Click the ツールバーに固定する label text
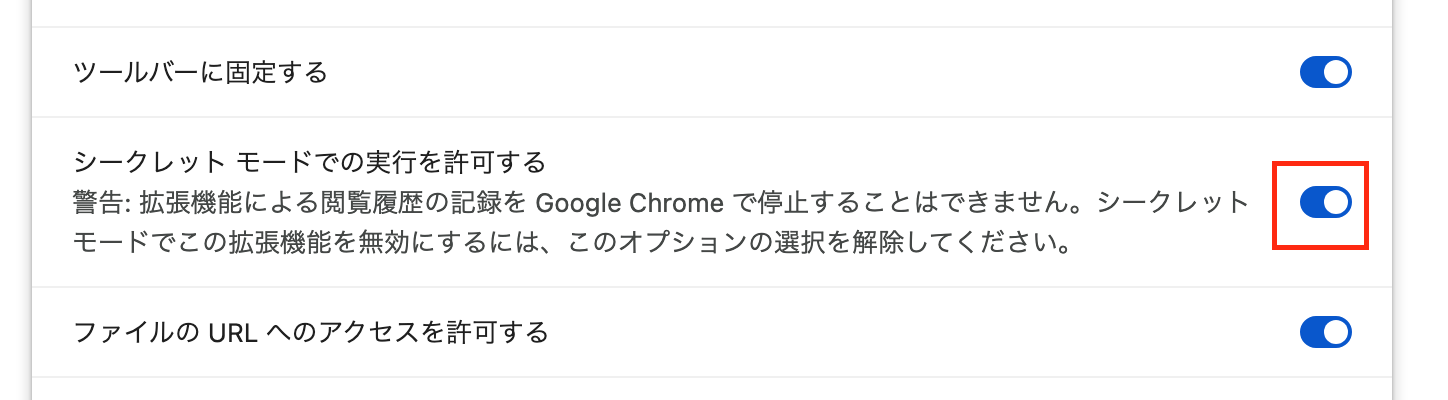Screen dimensions: 1448x400 tap(201, 73)
